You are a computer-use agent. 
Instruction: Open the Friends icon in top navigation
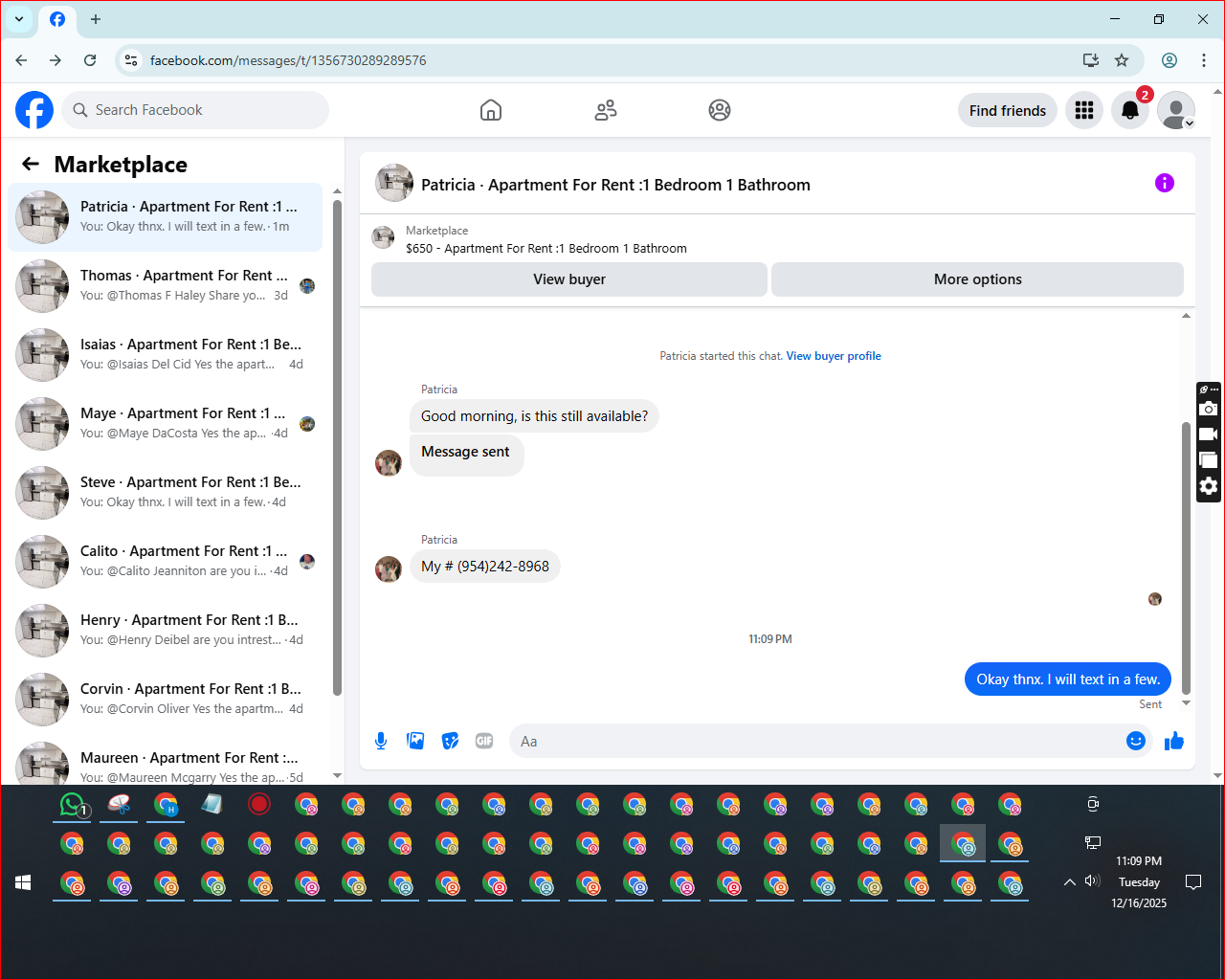(x=606, y=110)
